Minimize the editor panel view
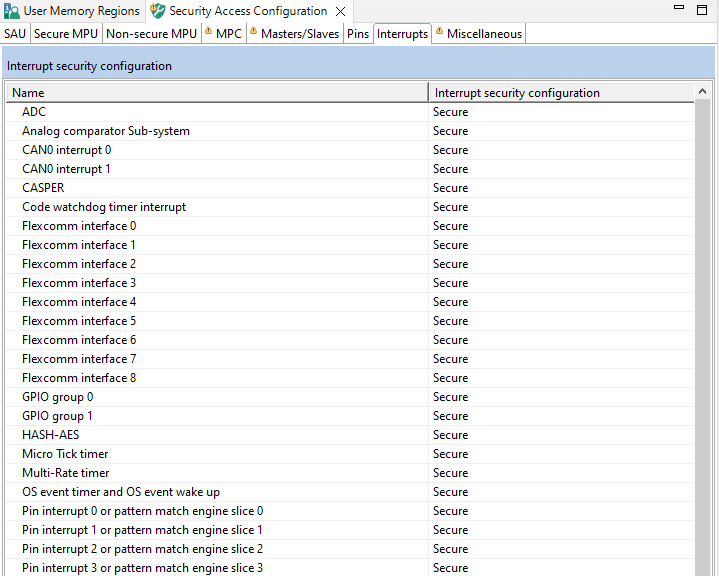The image size is (719, 576). coord(675,10)
